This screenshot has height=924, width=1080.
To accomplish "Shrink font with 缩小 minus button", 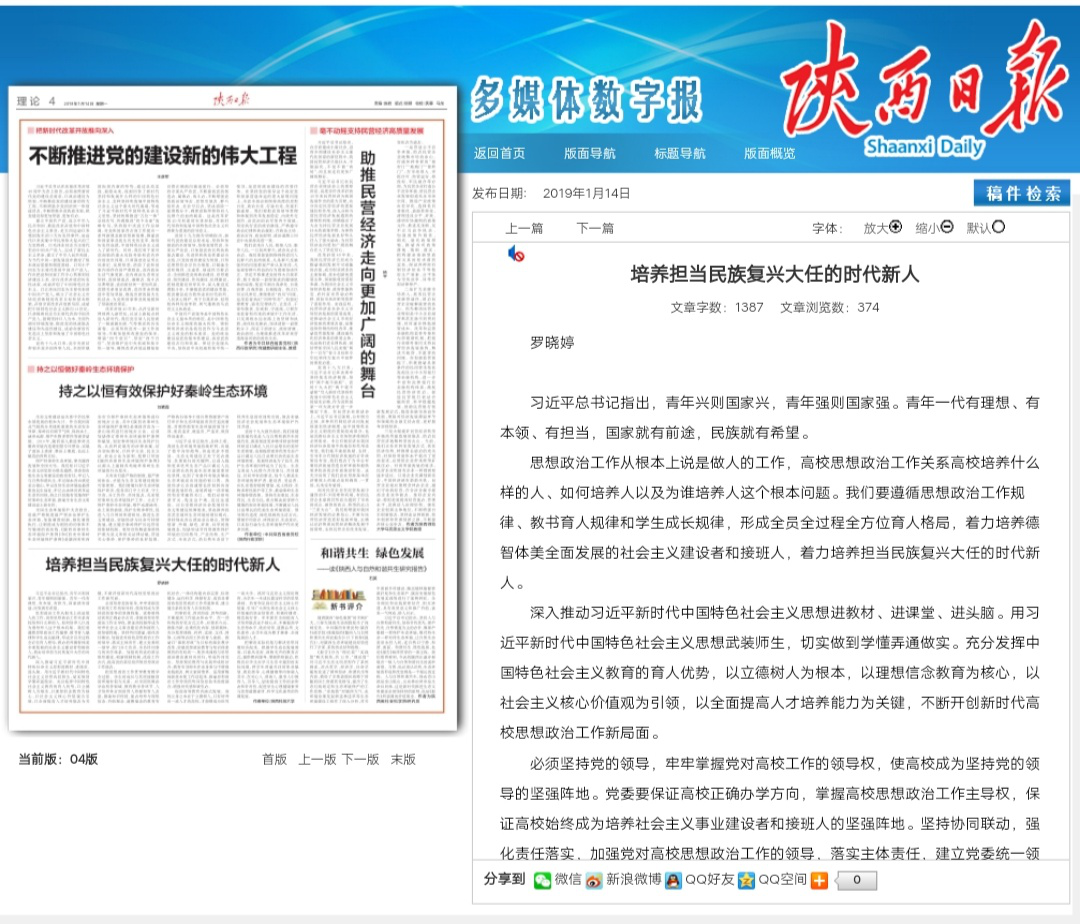I will point(947,227).
